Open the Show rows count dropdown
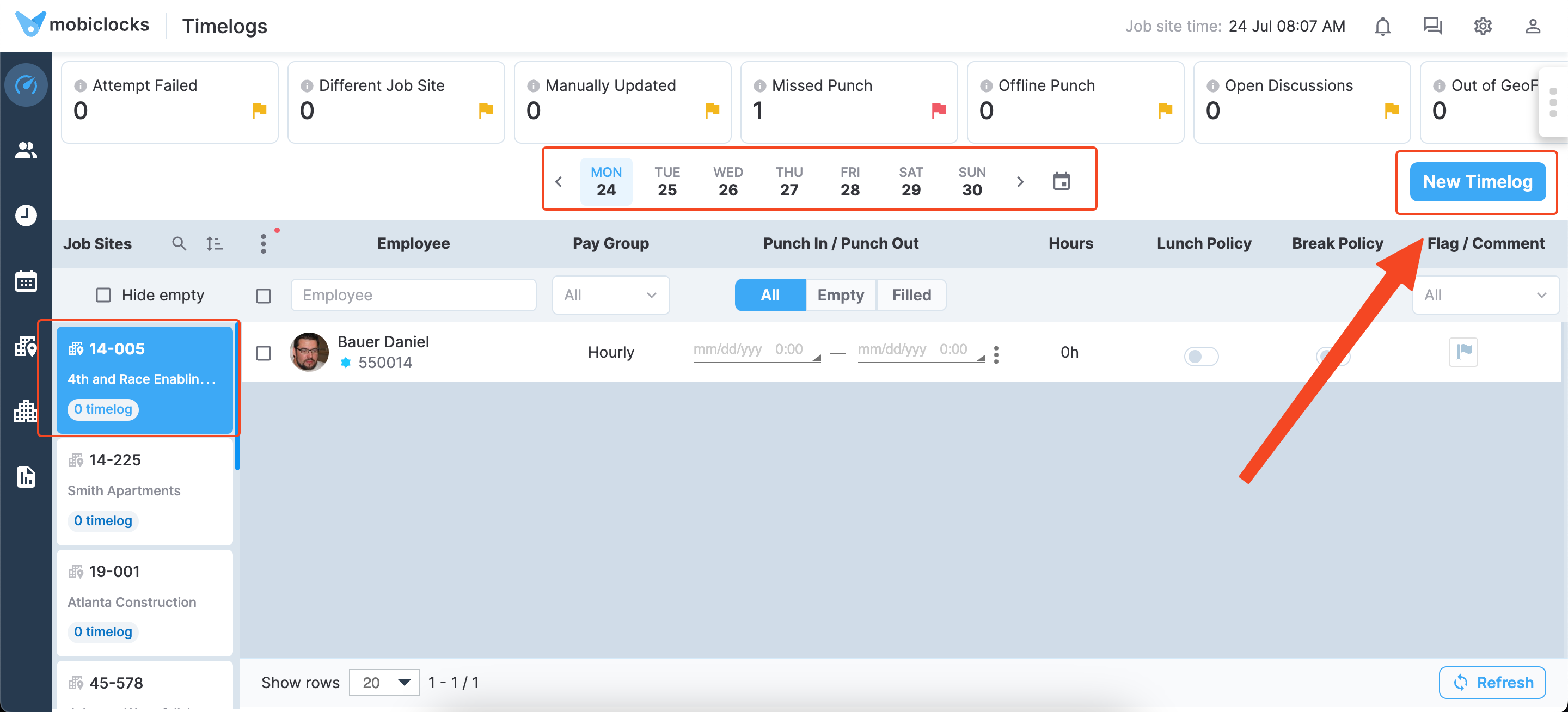The image size is (1568, 712). [x=384, y=682]
